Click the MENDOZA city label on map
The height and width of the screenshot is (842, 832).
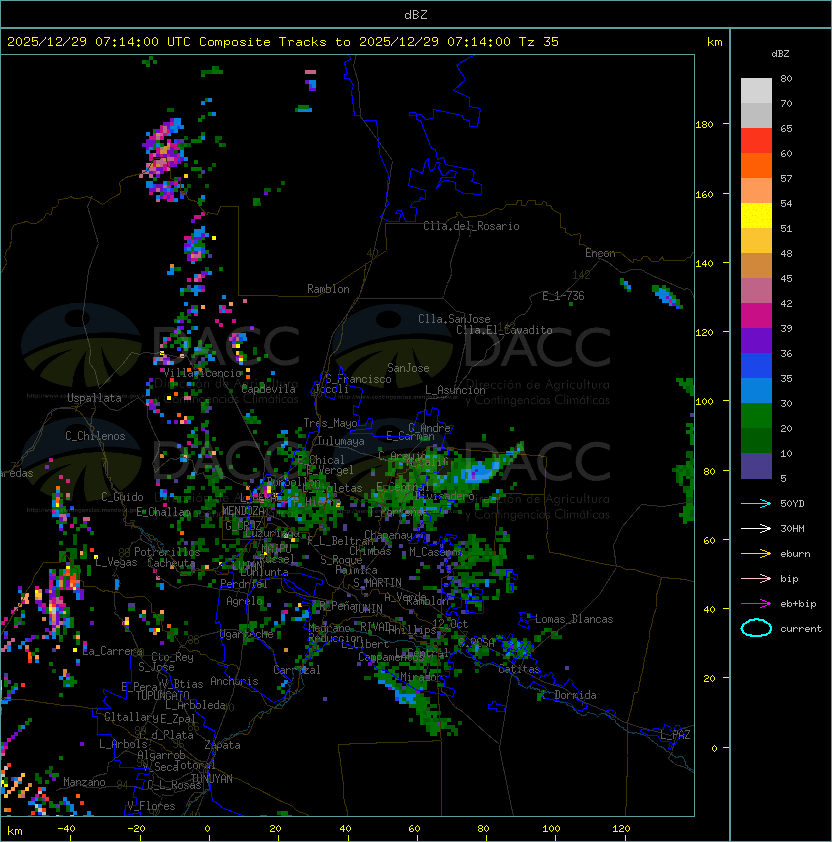pyautogui.click(x=243, y=510)
